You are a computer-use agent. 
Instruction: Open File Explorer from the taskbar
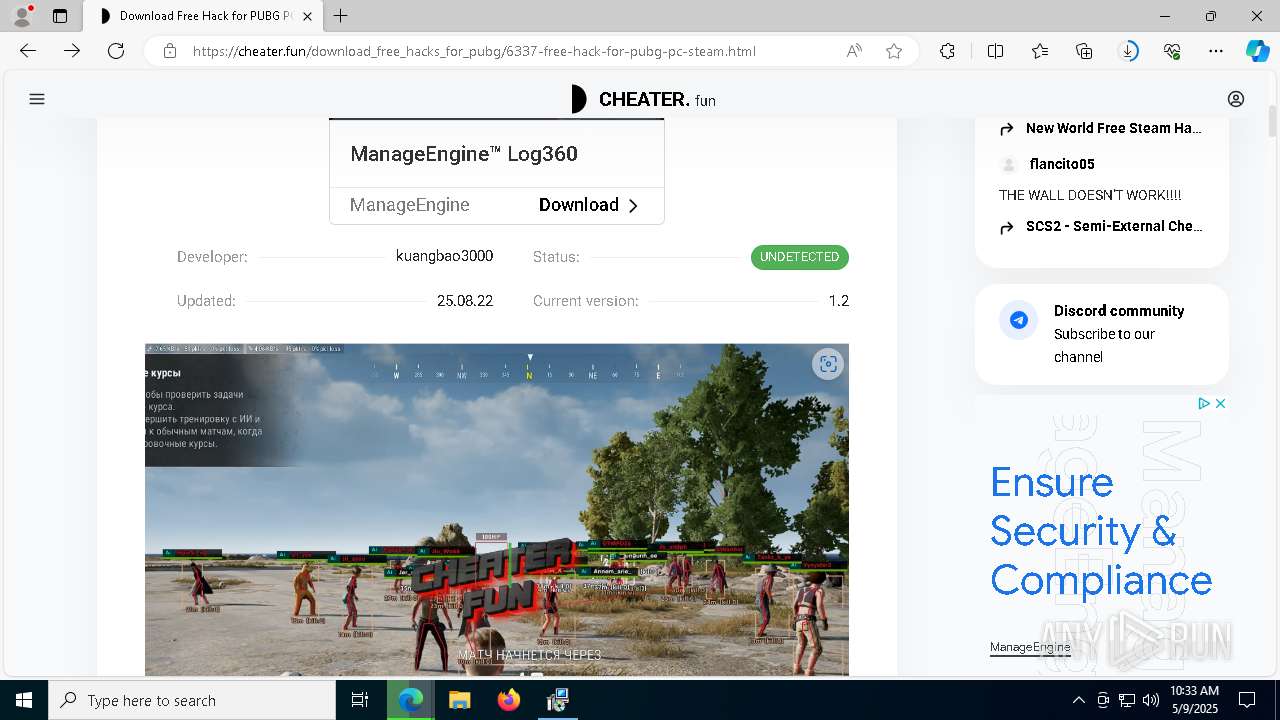pyautogui.click(x=460, y=700)
